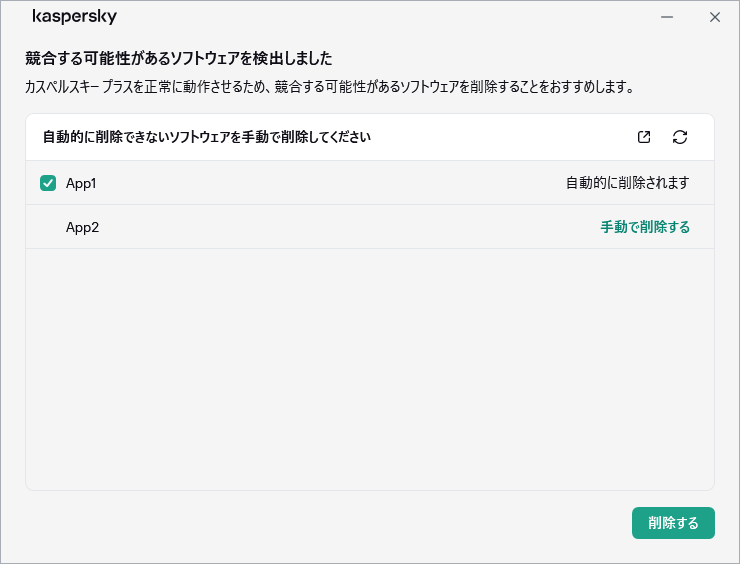The width and height of the screenshot is (740, 564).
Task: Uncheck the App1 checkbox
Action: click(x=48, y=183)
